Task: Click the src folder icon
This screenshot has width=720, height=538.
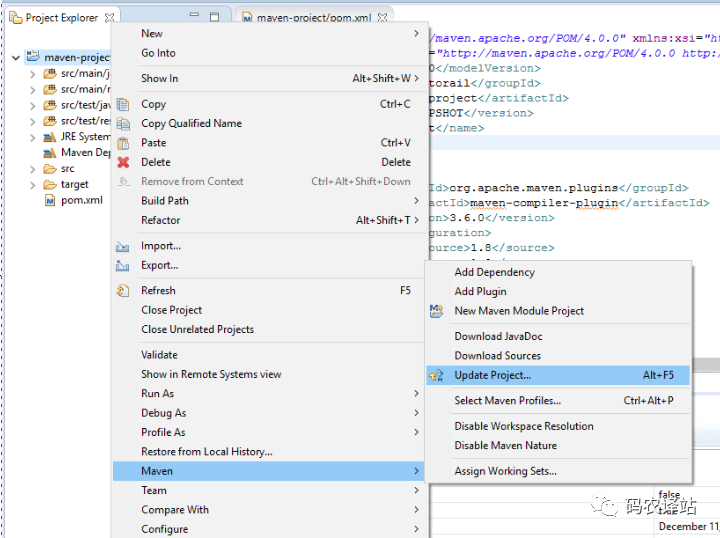Action: (x=50, y=169)
